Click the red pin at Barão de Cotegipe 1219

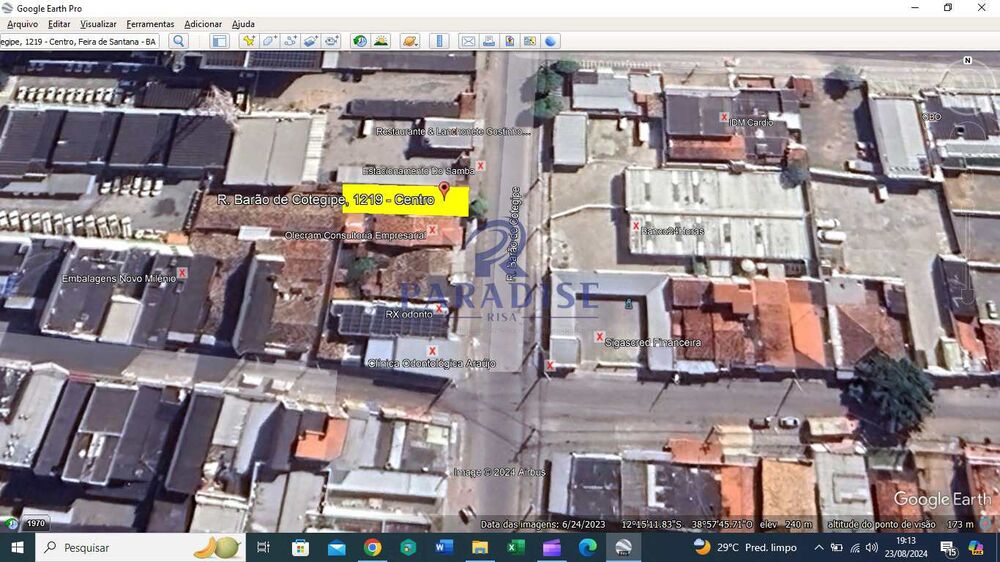[x=445, y=190]
